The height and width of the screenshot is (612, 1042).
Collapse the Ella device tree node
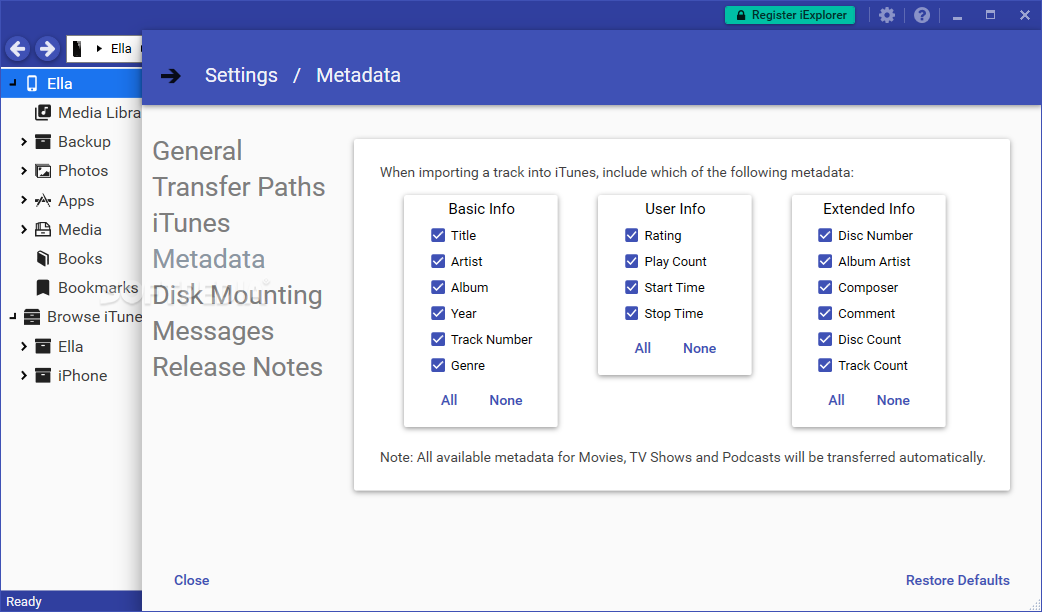pos(13,83)
